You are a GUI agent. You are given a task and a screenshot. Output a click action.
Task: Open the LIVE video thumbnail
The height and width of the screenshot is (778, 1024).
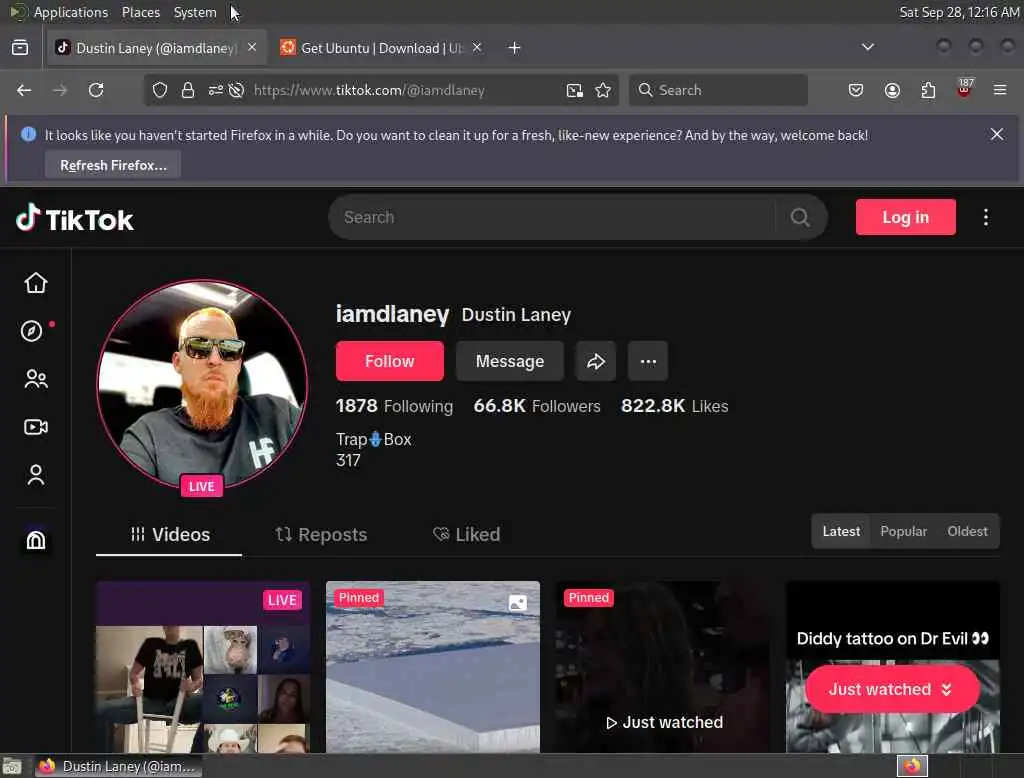[203, 667]
